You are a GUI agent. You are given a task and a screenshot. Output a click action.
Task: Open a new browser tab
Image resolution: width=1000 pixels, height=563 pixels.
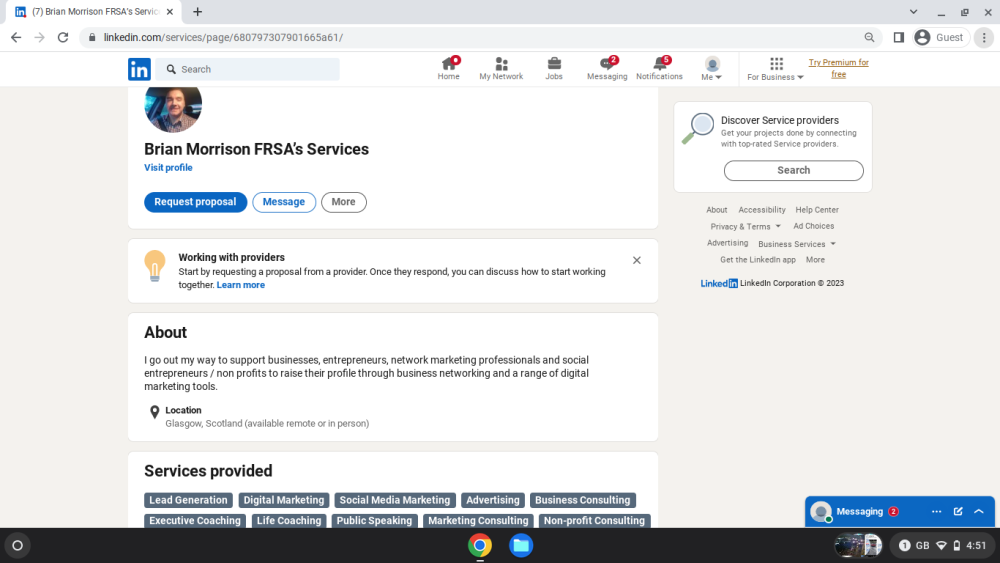point(198,11)
